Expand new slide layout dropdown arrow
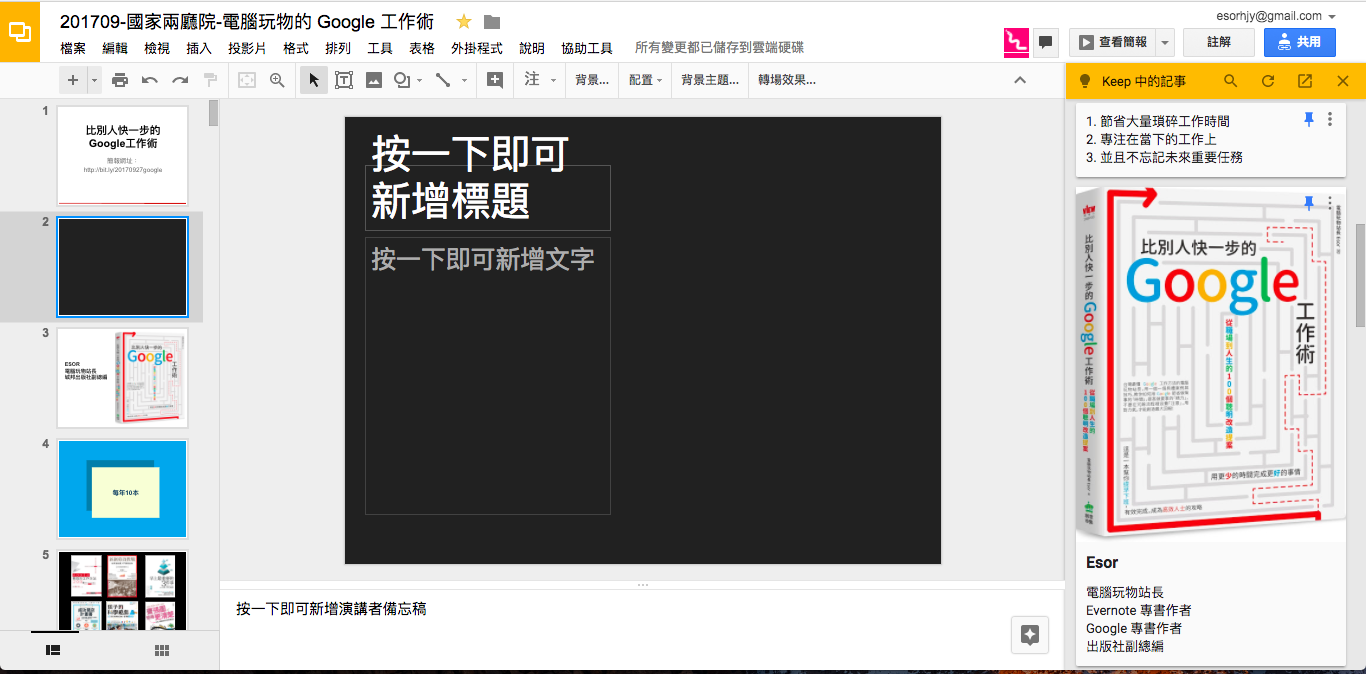The height and width of the screenshot is (674, 1366). pos(94,80)
